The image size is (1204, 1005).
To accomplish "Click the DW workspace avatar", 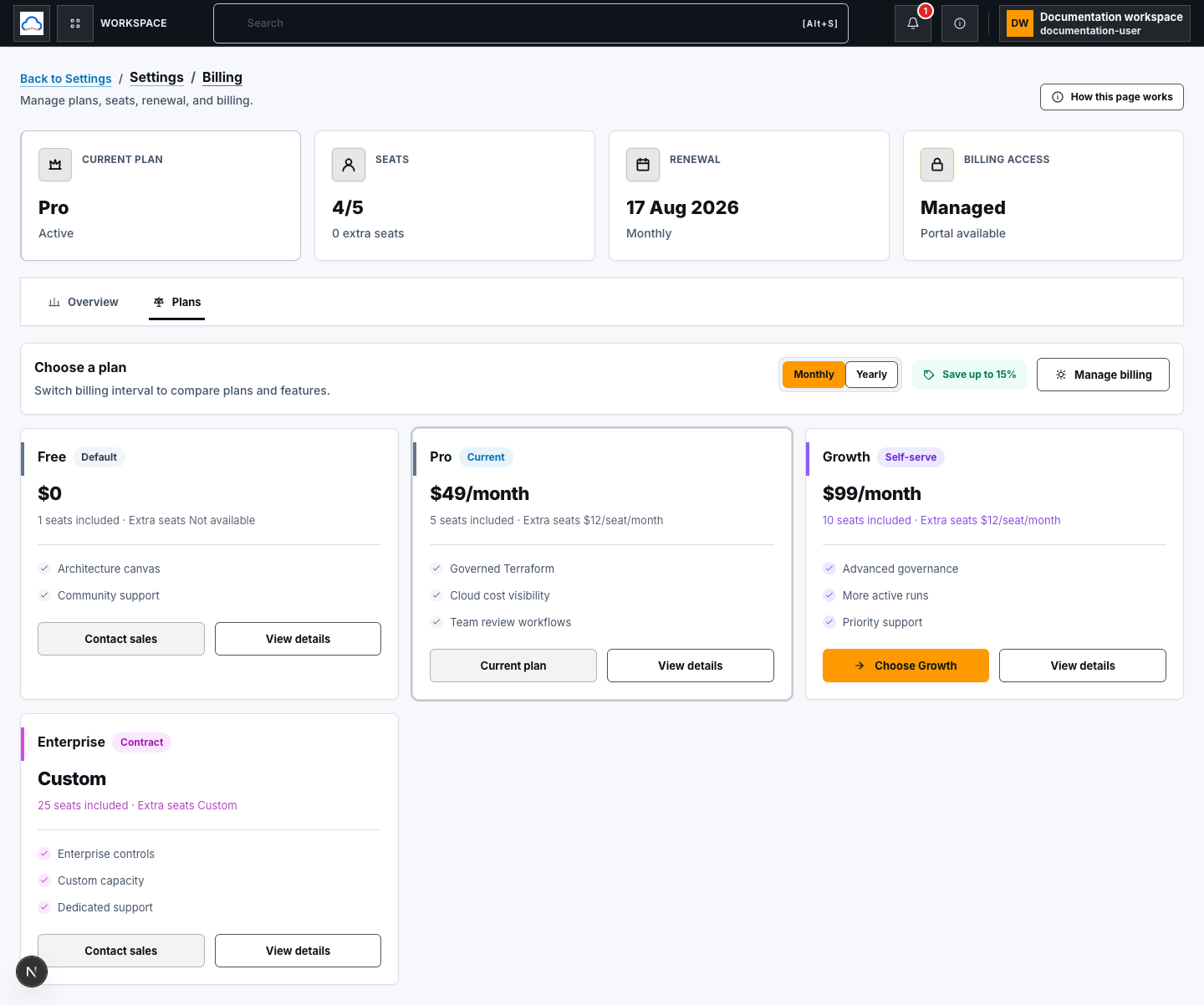I will 1020,23.
